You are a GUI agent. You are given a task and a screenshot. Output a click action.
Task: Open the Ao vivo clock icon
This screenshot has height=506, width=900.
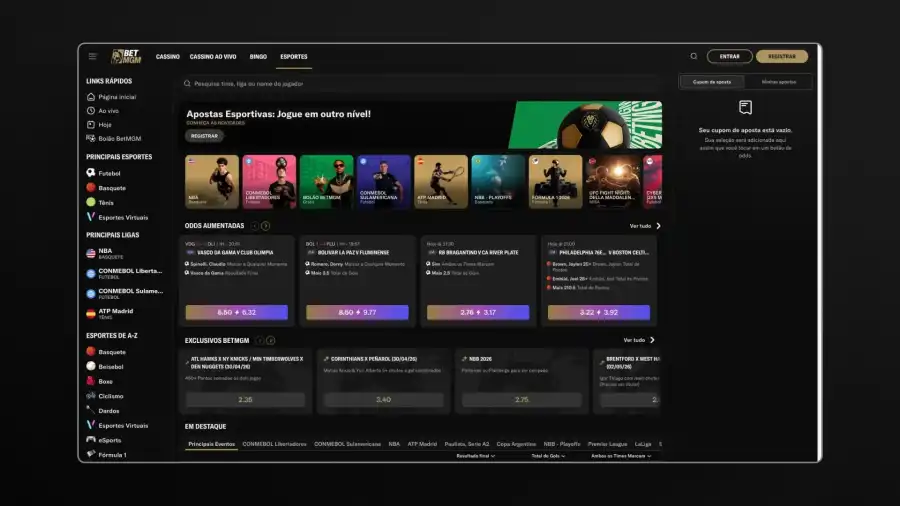(91, 111)
